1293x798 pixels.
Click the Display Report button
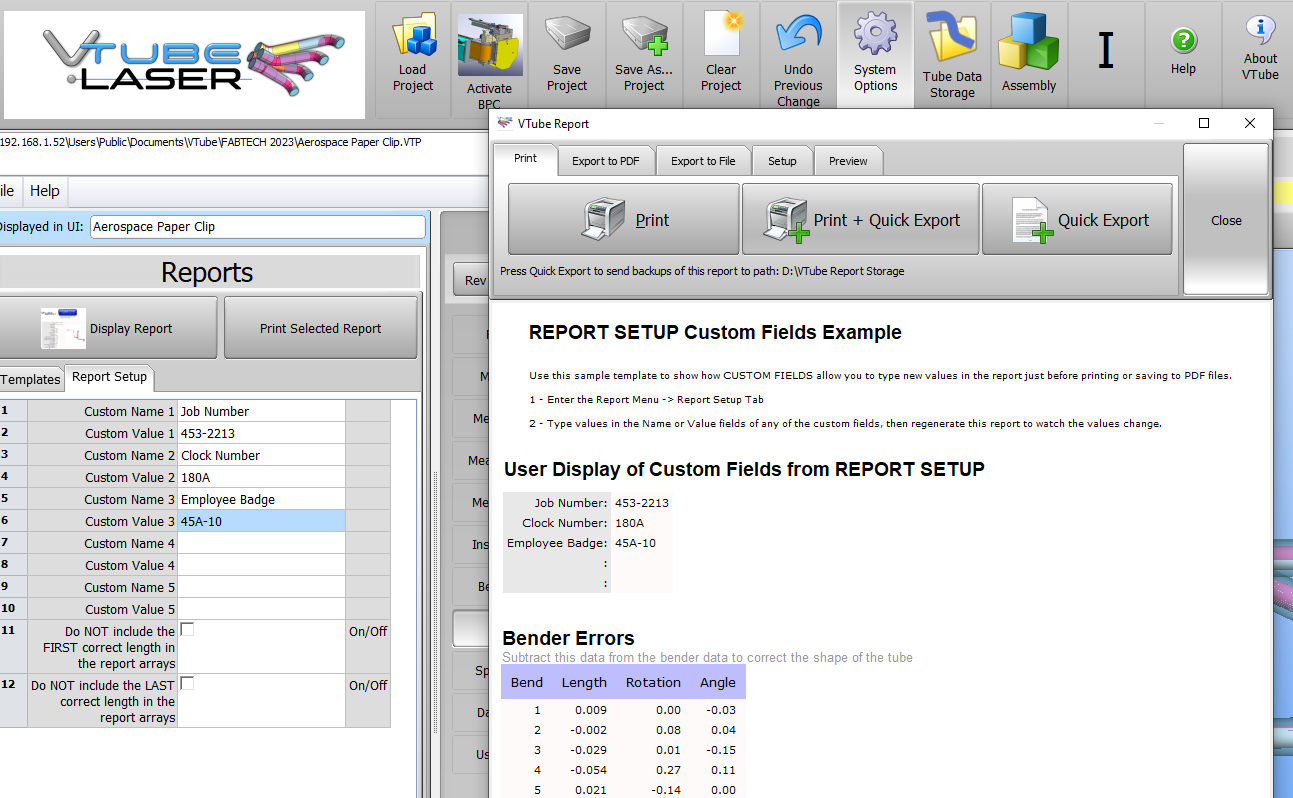[x=107, y=328]
